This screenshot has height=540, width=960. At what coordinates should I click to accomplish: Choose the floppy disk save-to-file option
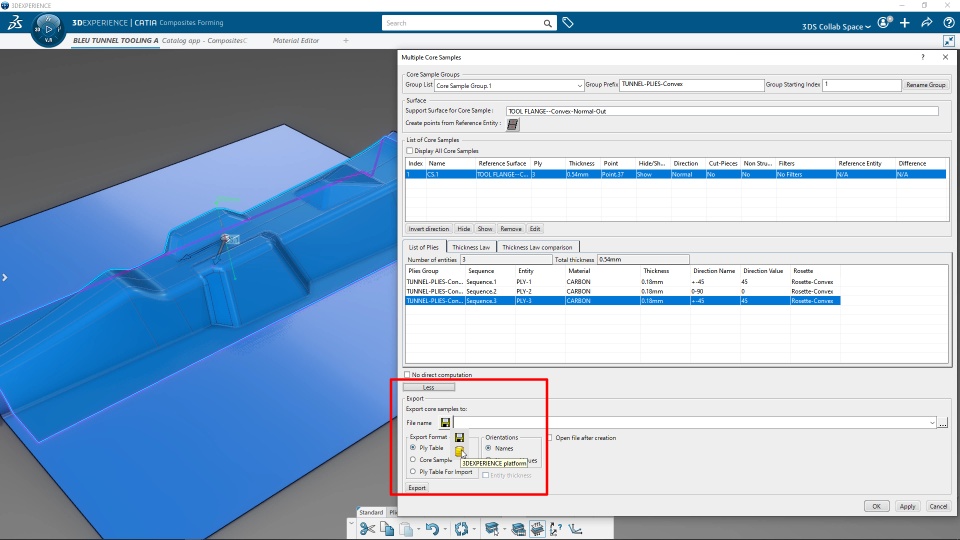click(459, 437)
